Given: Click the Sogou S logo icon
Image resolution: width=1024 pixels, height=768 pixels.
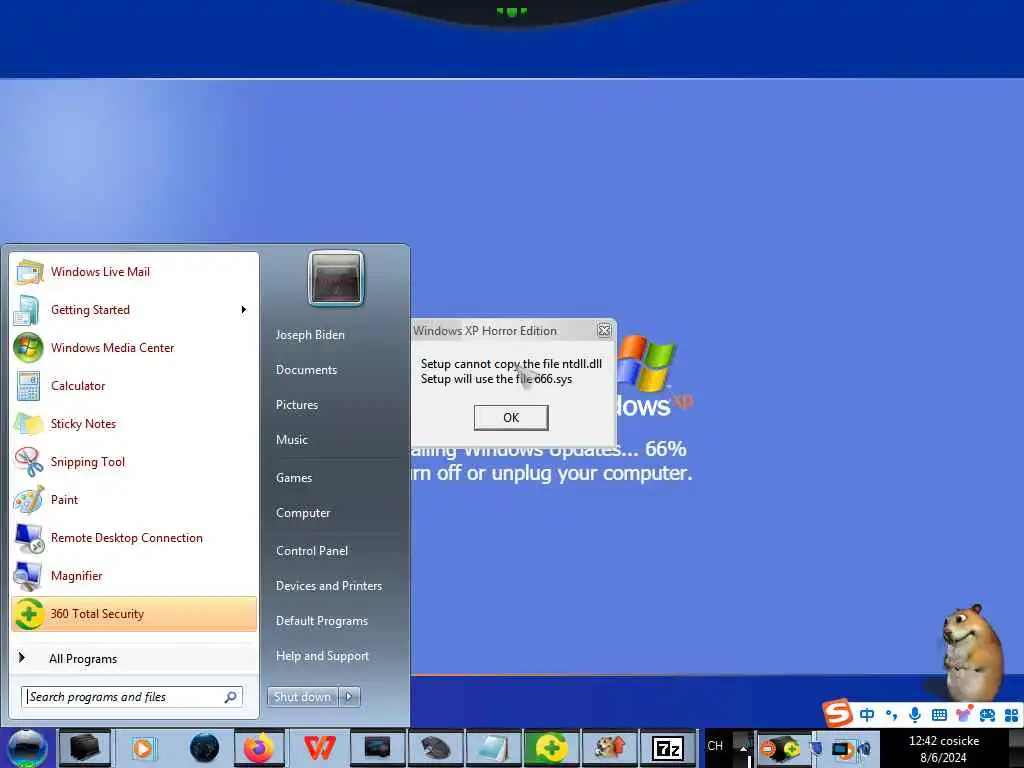Looking at the screenshot, I should (x=838, y=713).
